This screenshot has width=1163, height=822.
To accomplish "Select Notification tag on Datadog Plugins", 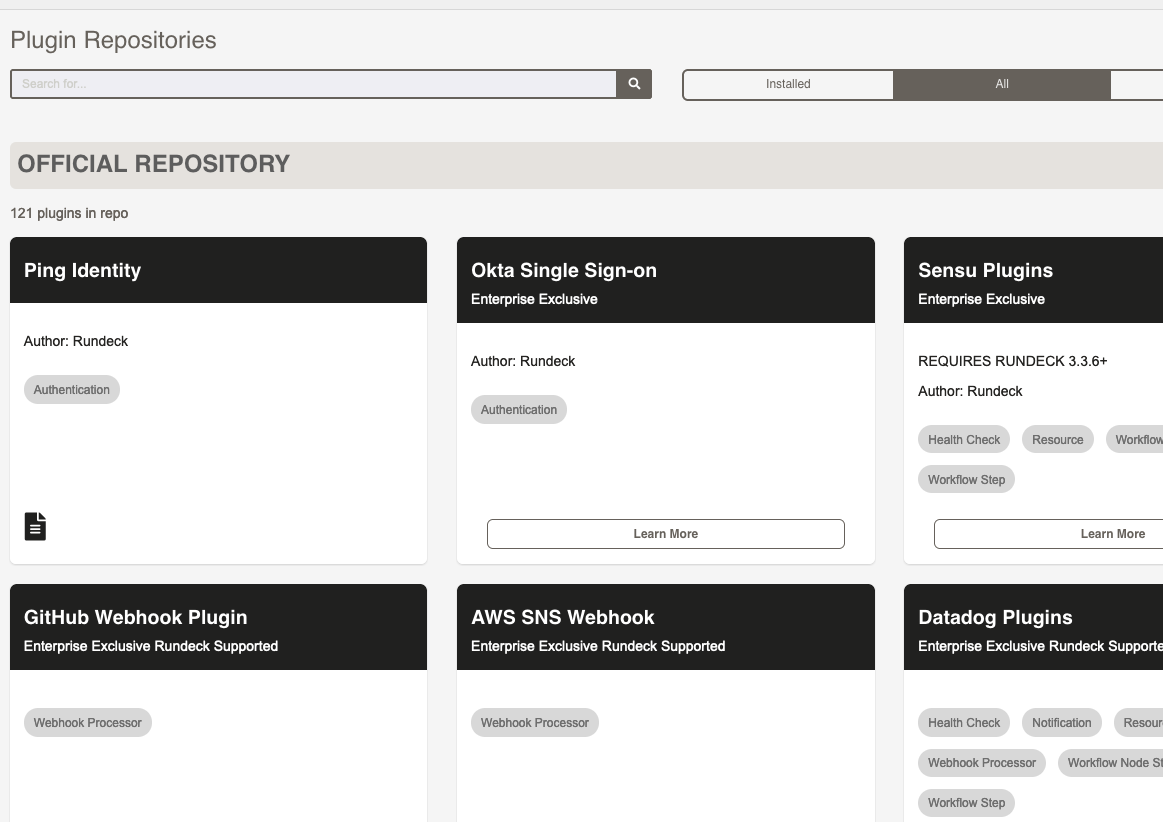I will coord(1061,723).
